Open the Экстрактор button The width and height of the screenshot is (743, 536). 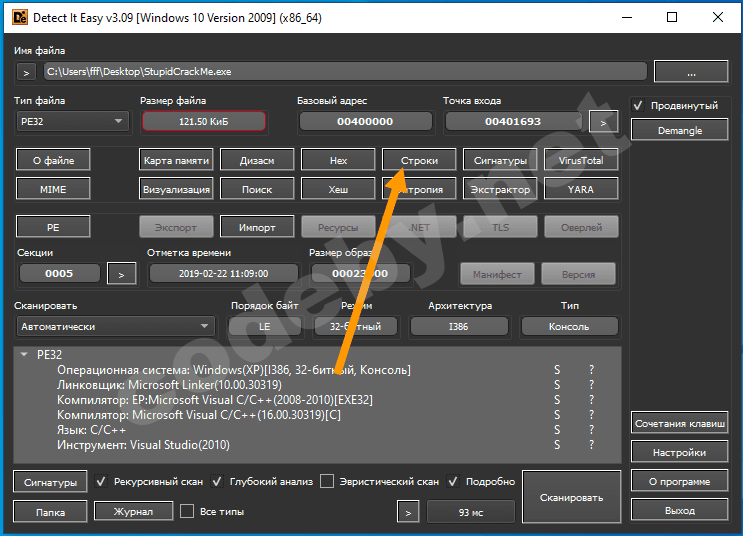click(500, 189)
